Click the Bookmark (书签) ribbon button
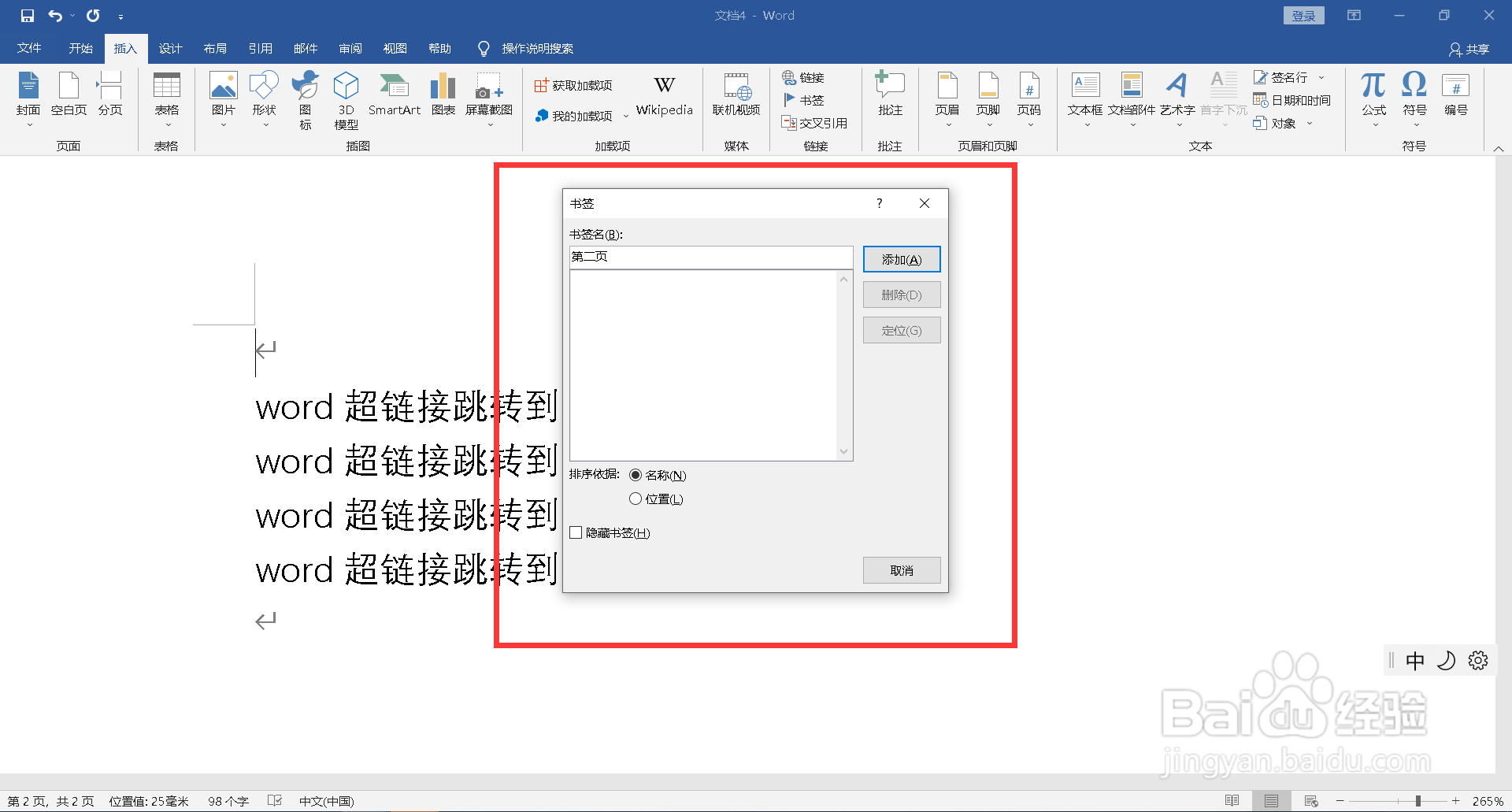 tap(803, 100)
